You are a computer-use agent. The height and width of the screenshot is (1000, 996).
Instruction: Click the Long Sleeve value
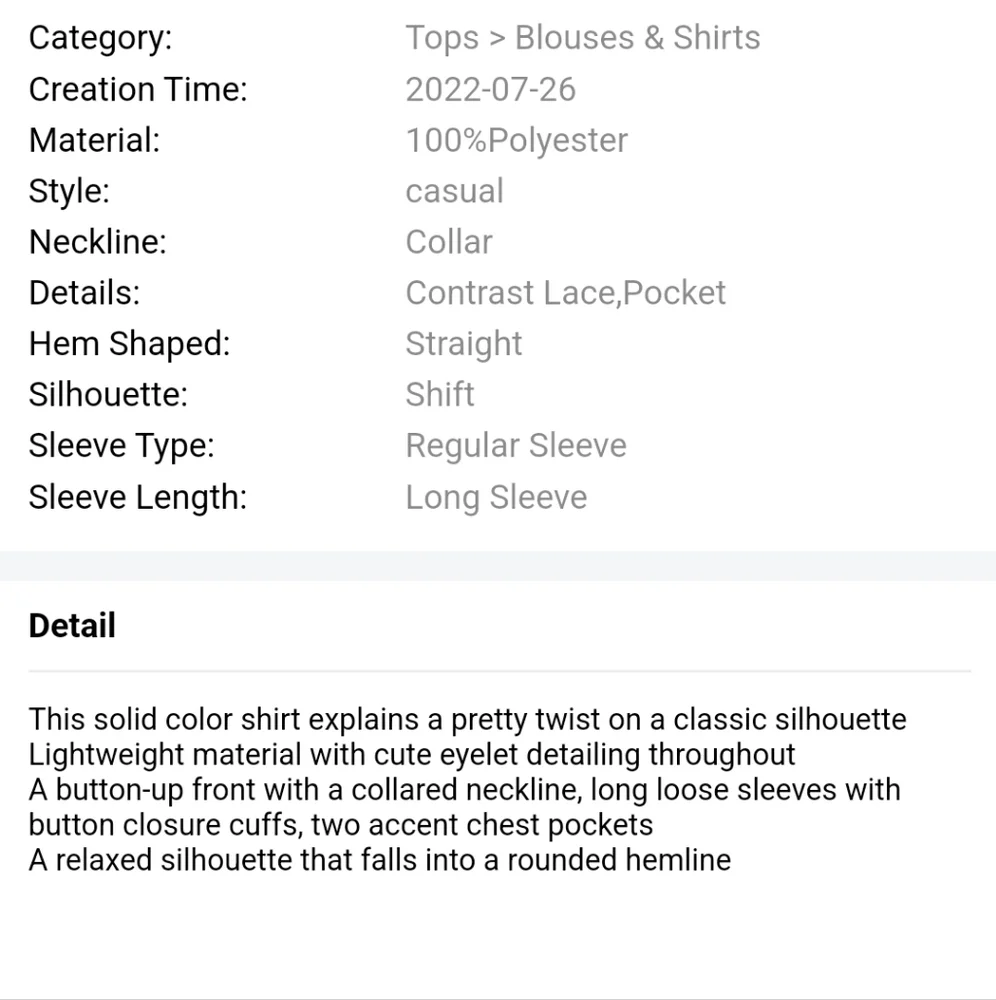pyautogui.click(x=496, y=497)
